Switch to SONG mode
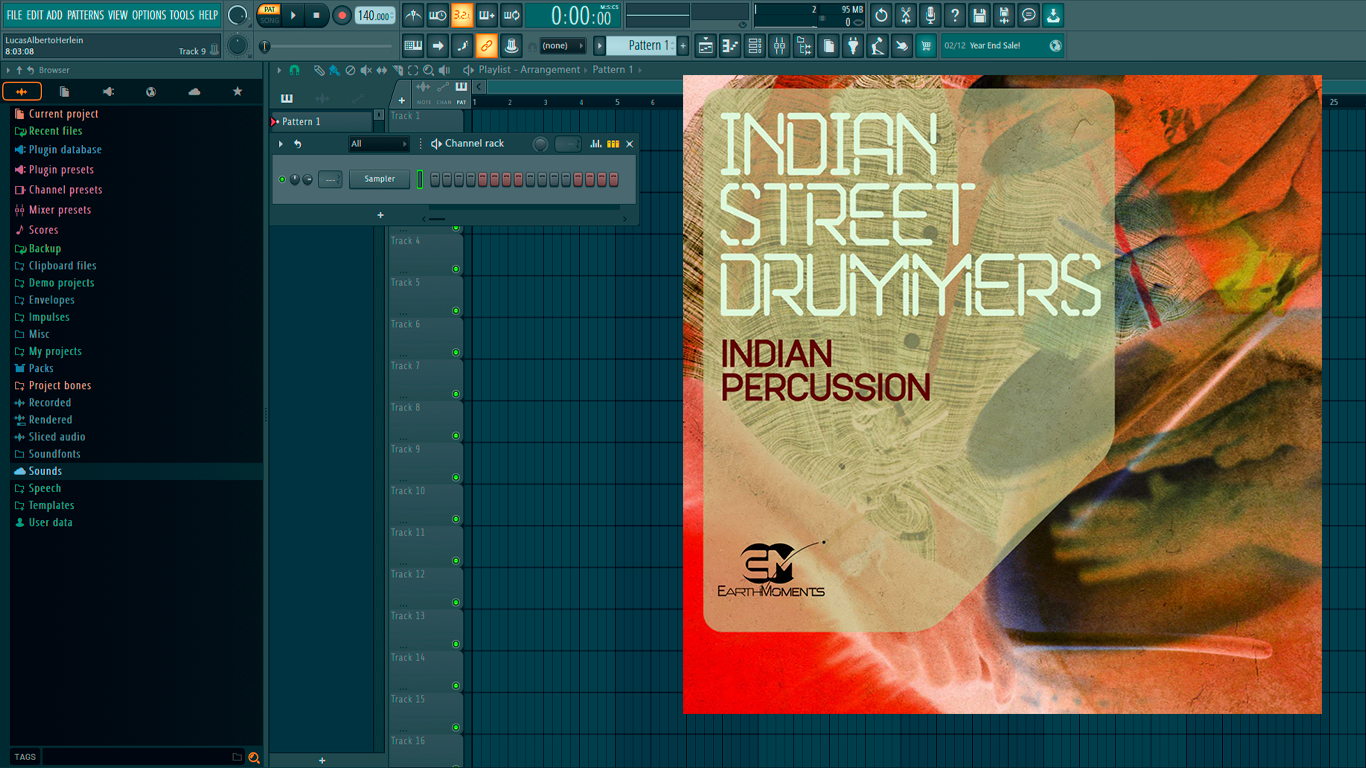Image resolution: width=1366 pixels, height=768 pixels. pos(269,20)
